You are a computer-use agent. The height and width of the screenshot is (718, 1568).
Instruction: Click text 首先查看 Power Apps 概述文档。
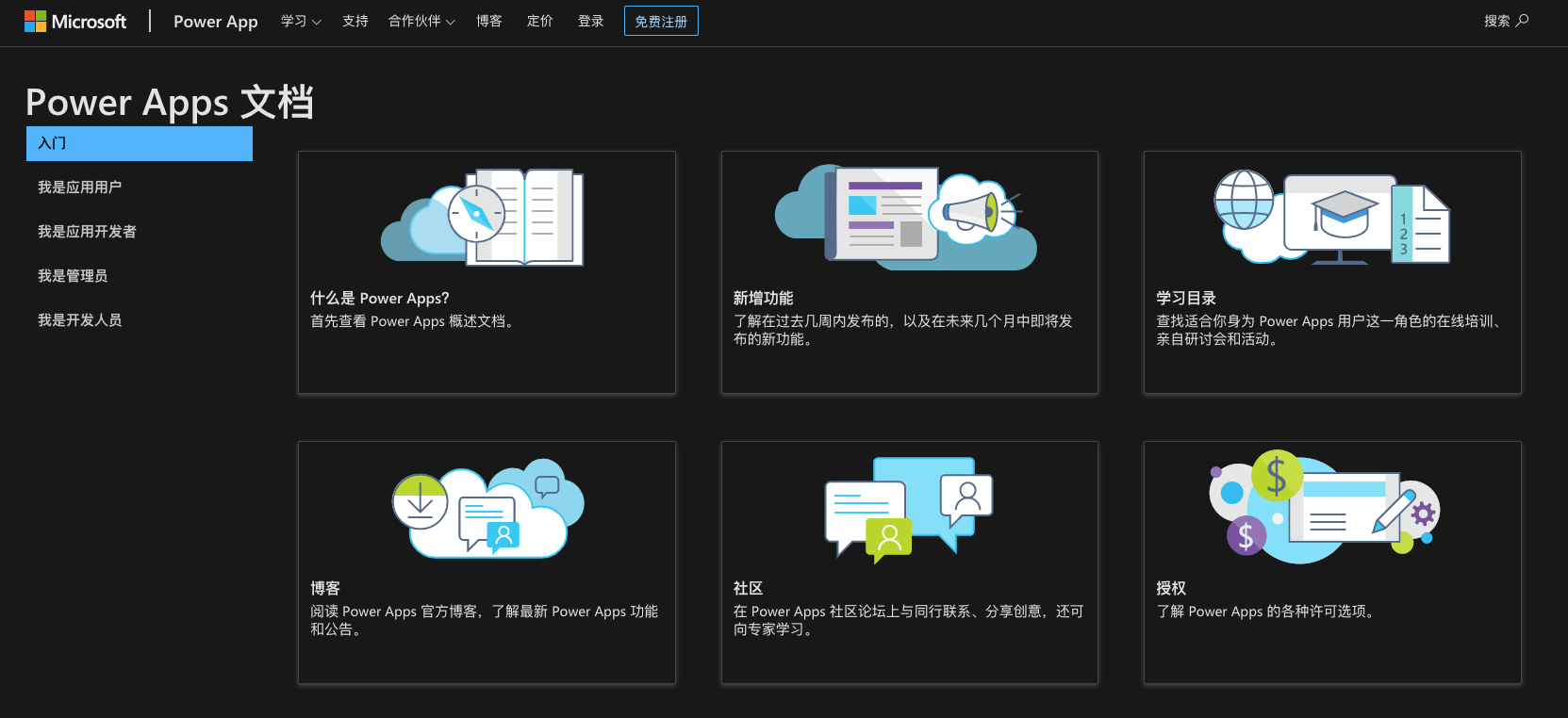coord(415,321)
